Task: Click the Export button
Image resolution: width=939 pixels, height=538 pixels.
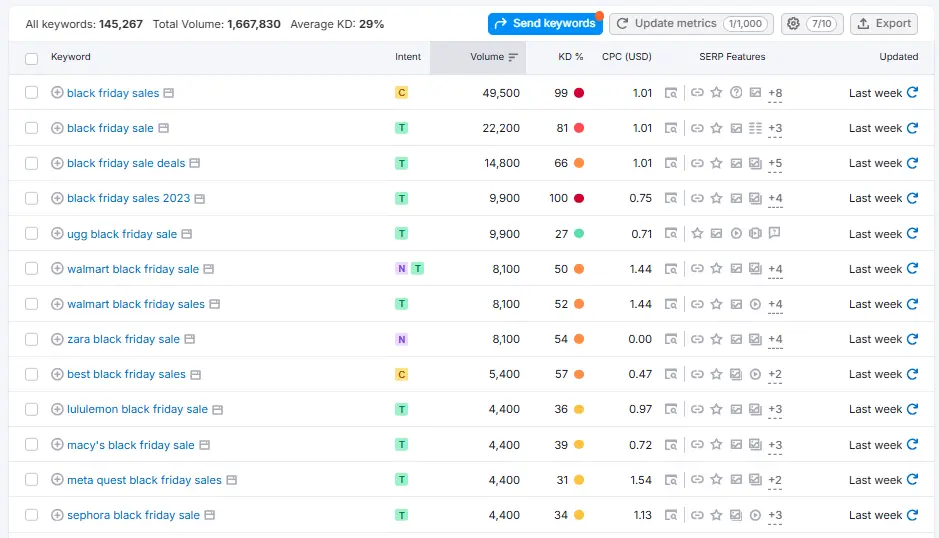Action: pos(884,23)
